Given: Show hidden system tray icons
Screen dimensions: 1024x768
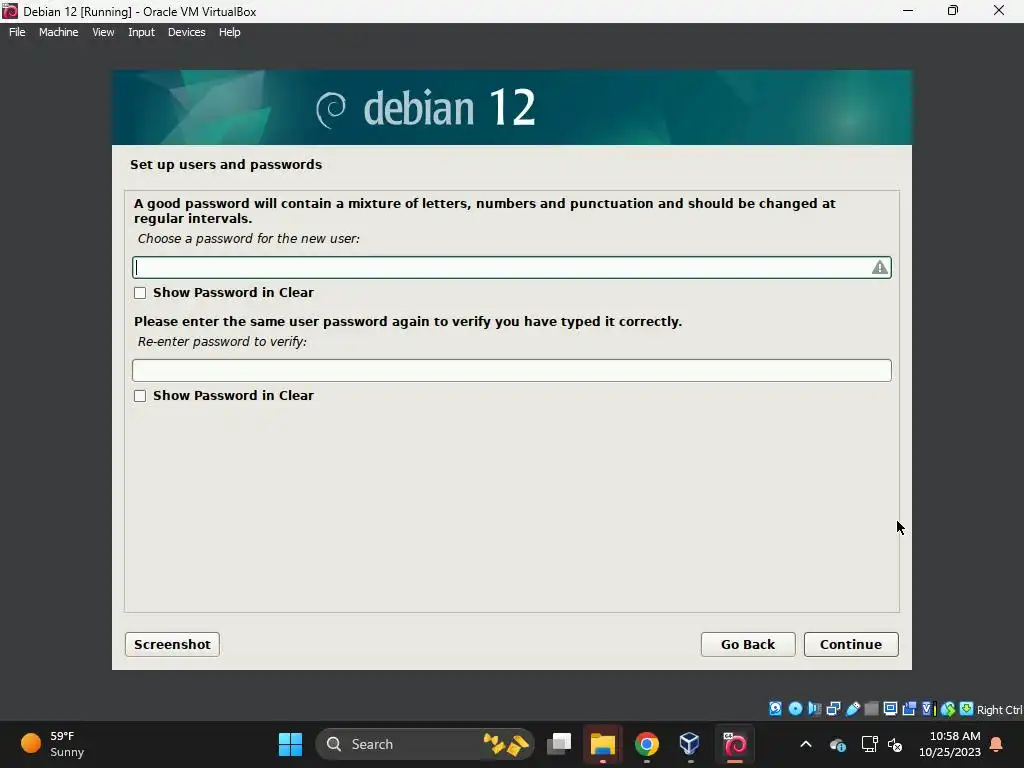Looking at the screenshot, I should coord(806,744).
